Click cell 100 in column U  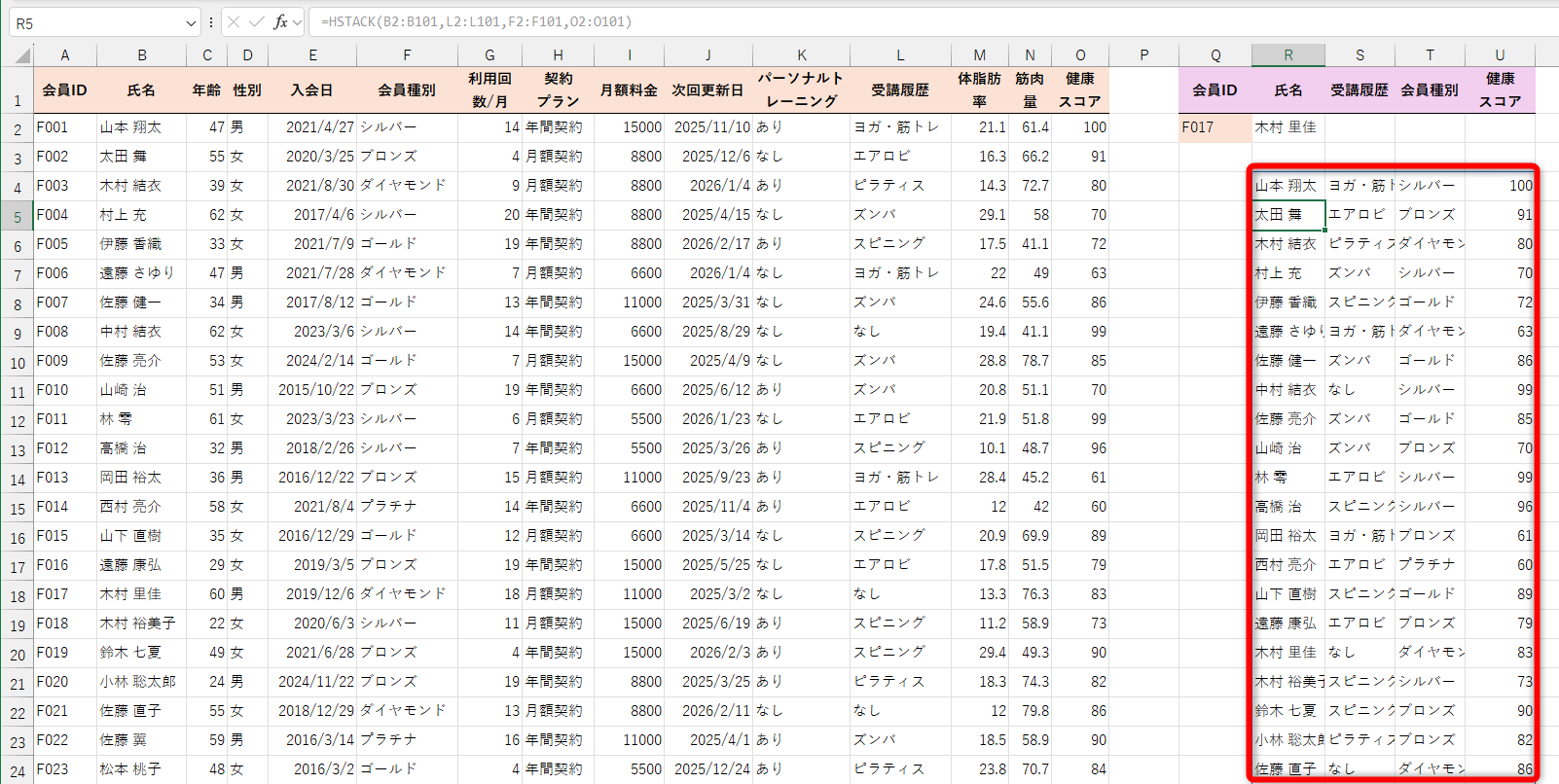tap(1500, 186)
